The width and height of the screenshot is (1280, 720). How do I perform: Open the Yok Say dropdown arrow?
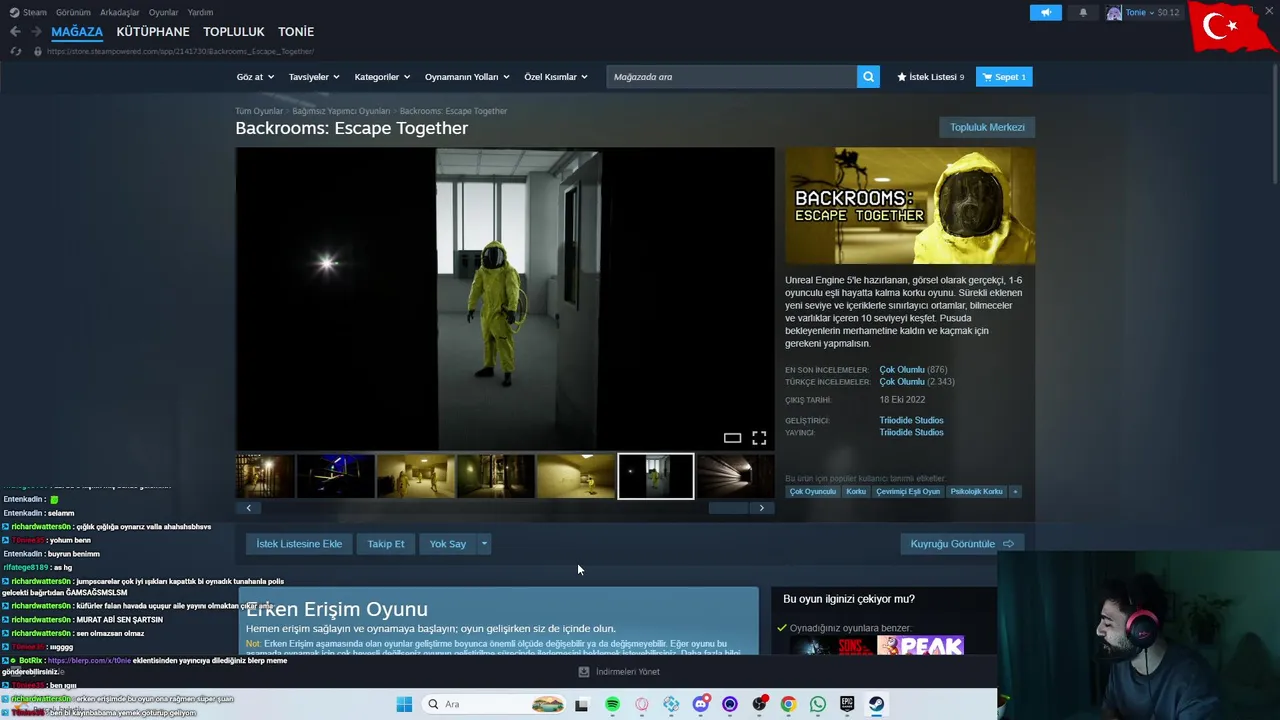(x=484, y=544)
